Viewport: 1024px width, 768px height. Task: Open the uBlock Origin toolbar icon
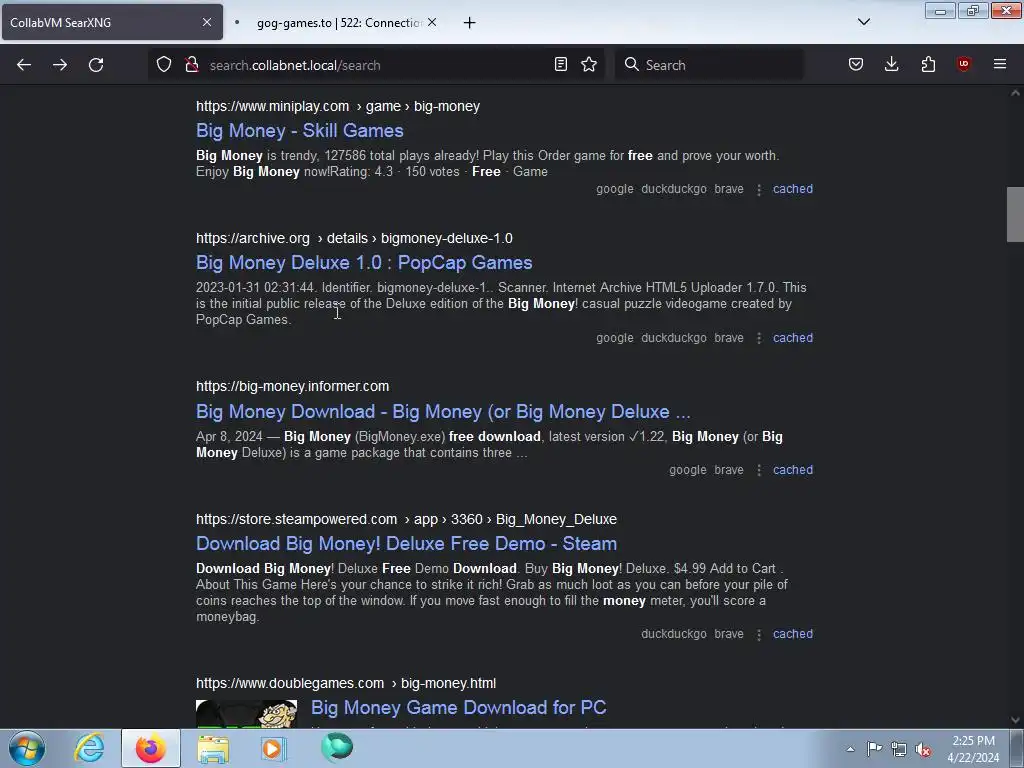point(963,64)
